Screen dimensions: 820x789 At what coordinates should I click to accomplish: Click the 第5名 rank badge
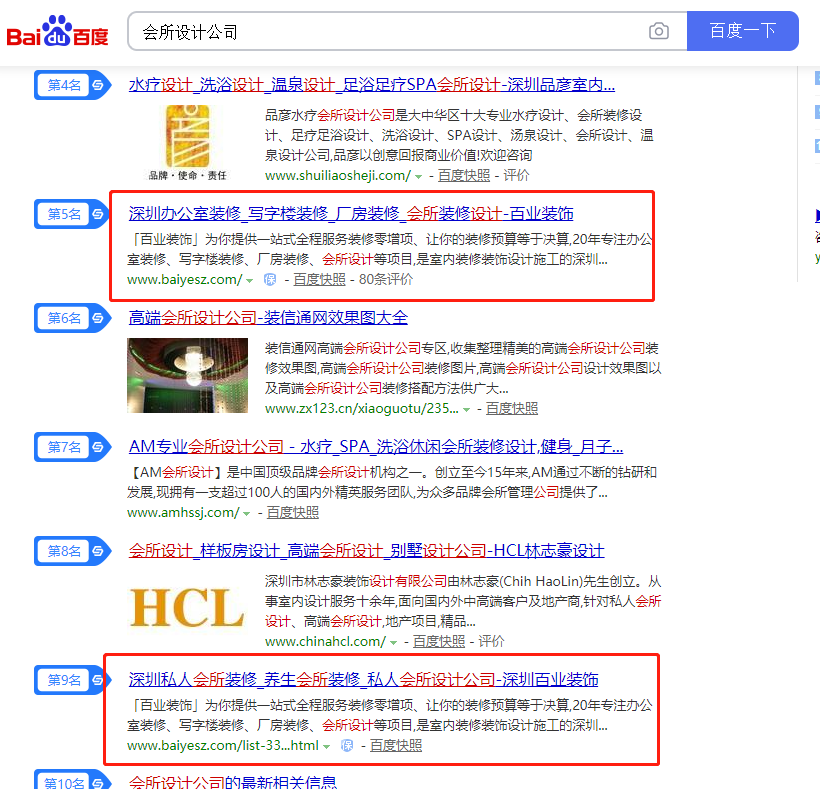coord(73,214)
